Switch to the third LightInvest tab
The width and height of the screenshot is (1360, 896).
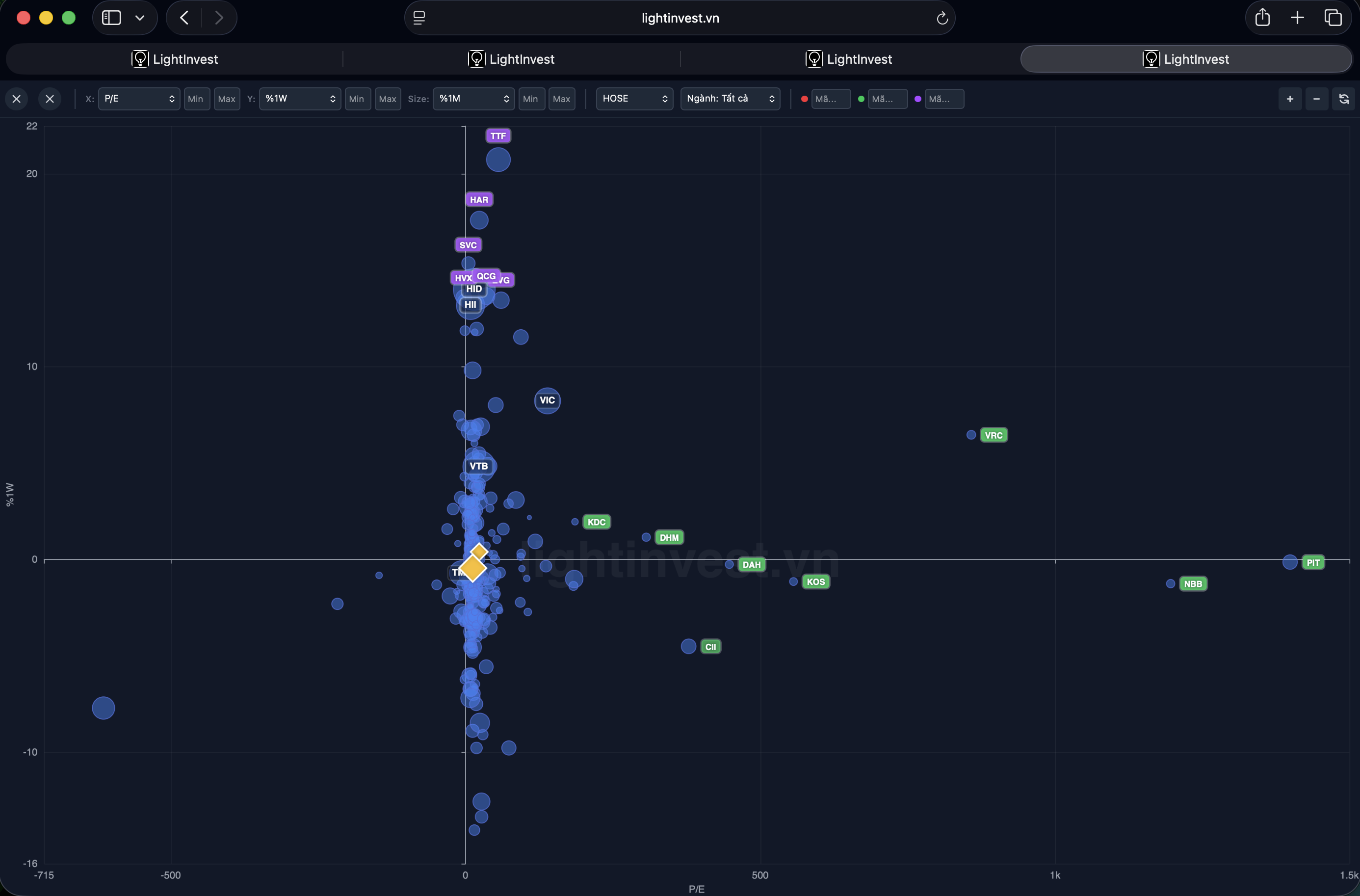849,59
